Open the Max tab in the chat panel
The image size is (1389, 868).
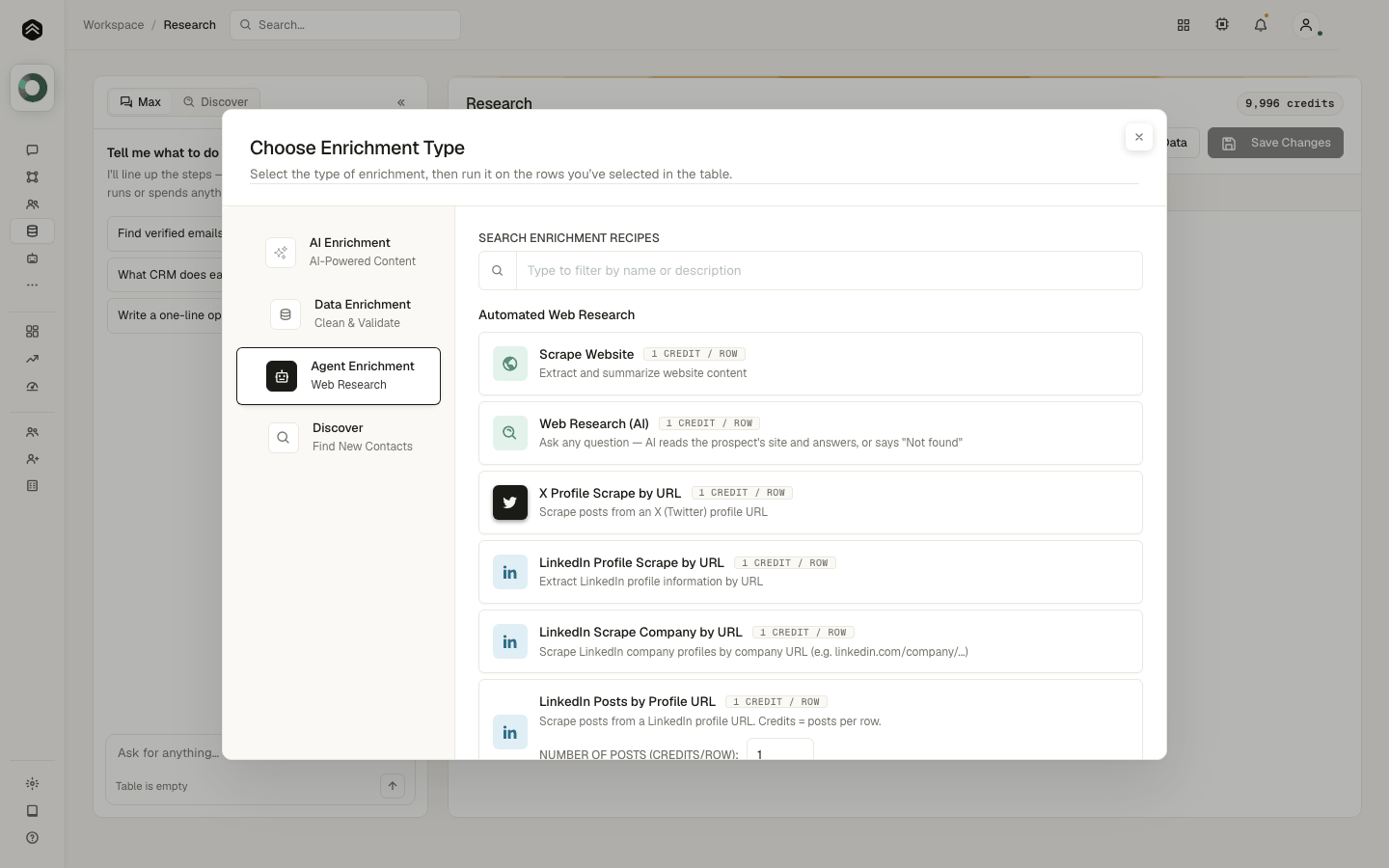click(x=141, y=102)
